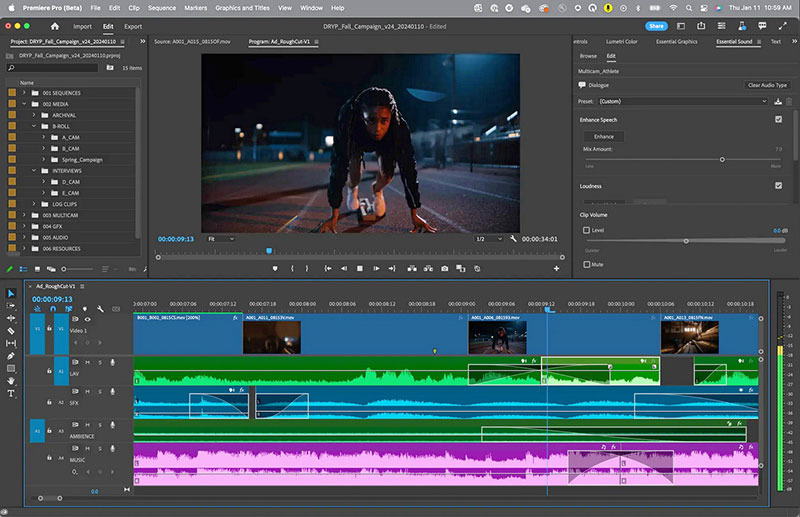Click the save preset icon
The height and width of the screenshot is (517, 800).
coord(778,101)
